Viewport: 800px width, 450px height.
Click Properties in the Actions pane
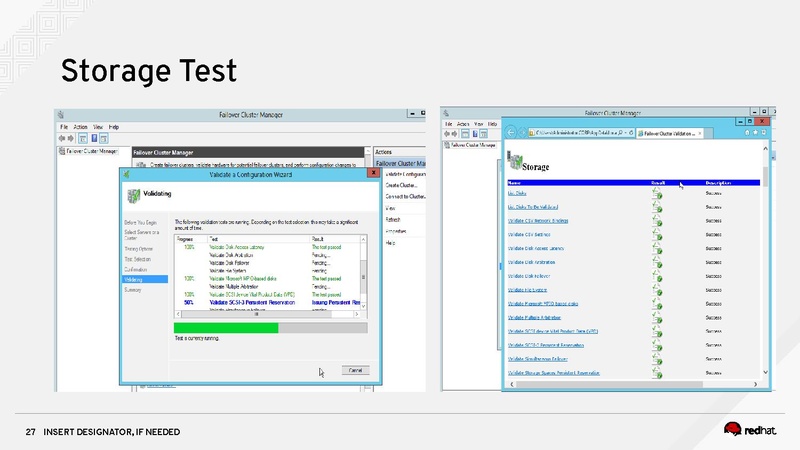click(395, 232)
